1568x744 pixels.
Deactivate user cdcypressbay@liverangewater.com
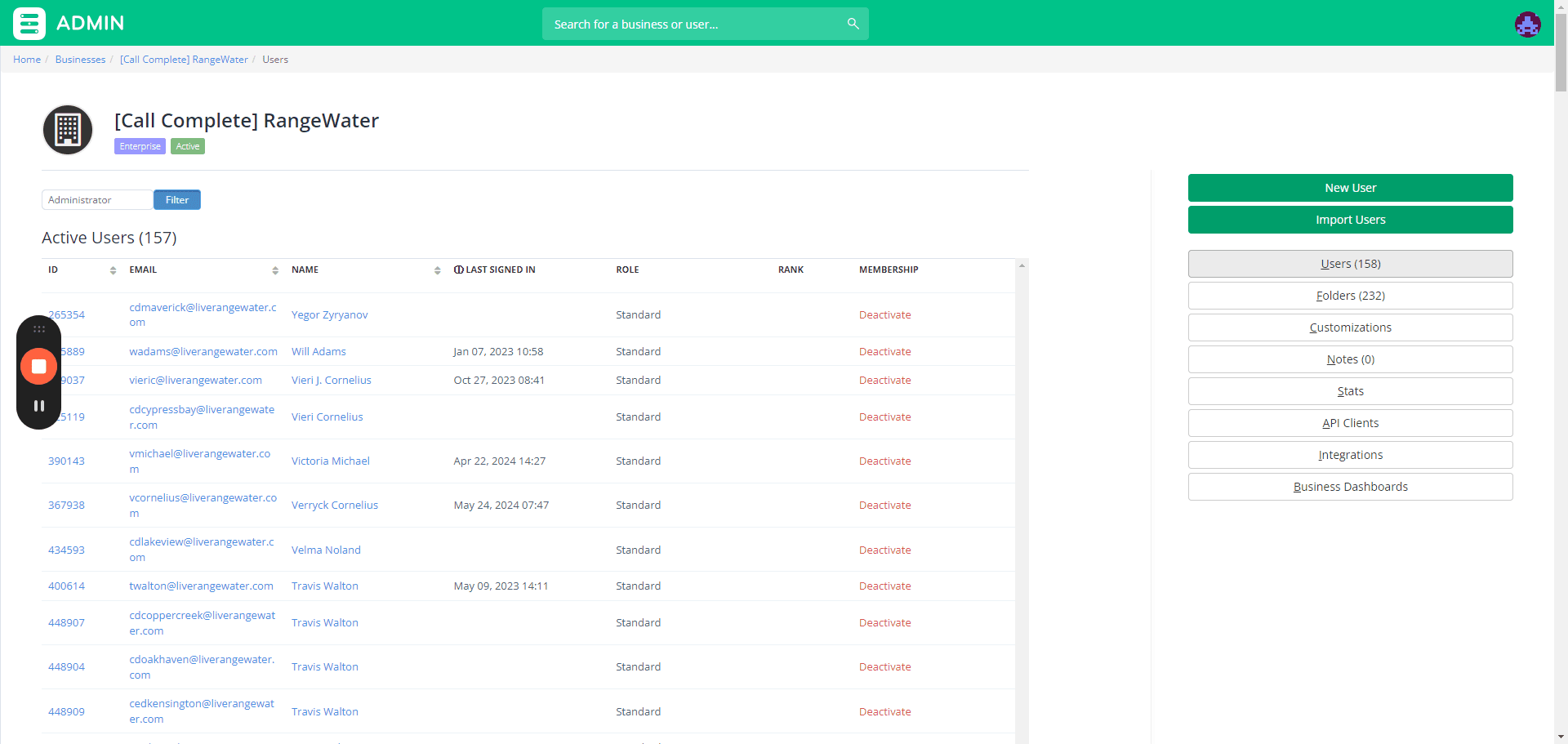[884, 417]
